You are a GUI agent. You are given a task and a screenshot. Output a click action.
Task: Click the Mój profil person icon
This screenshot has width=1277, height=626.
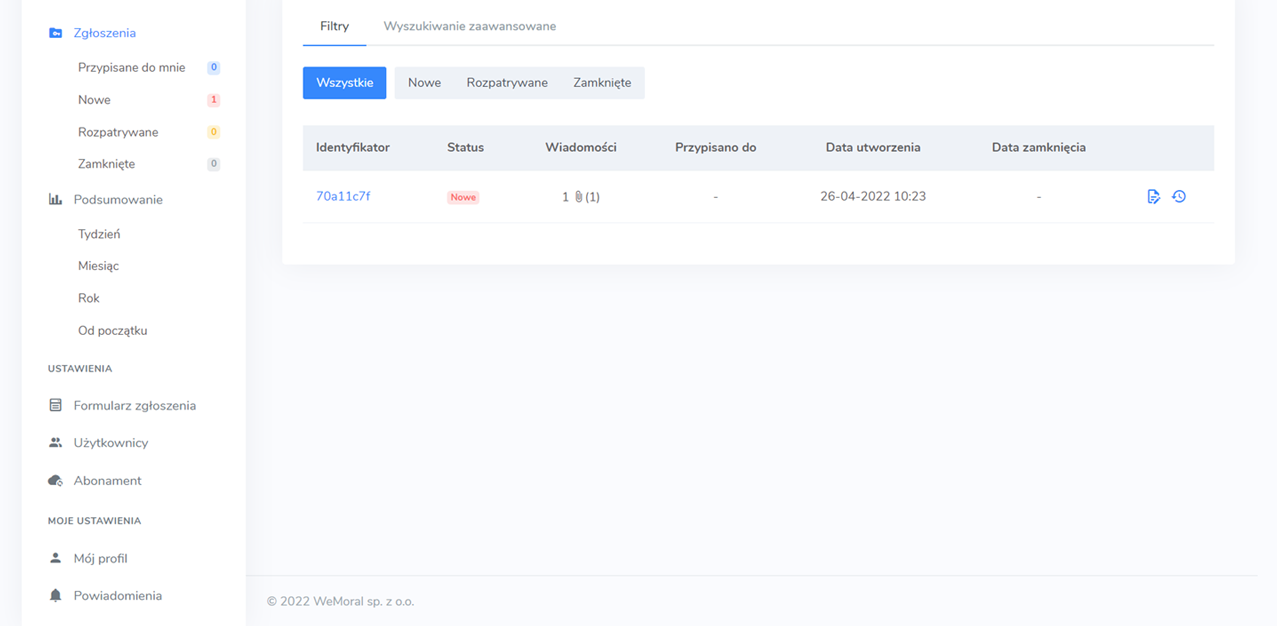tap(56, 559)
